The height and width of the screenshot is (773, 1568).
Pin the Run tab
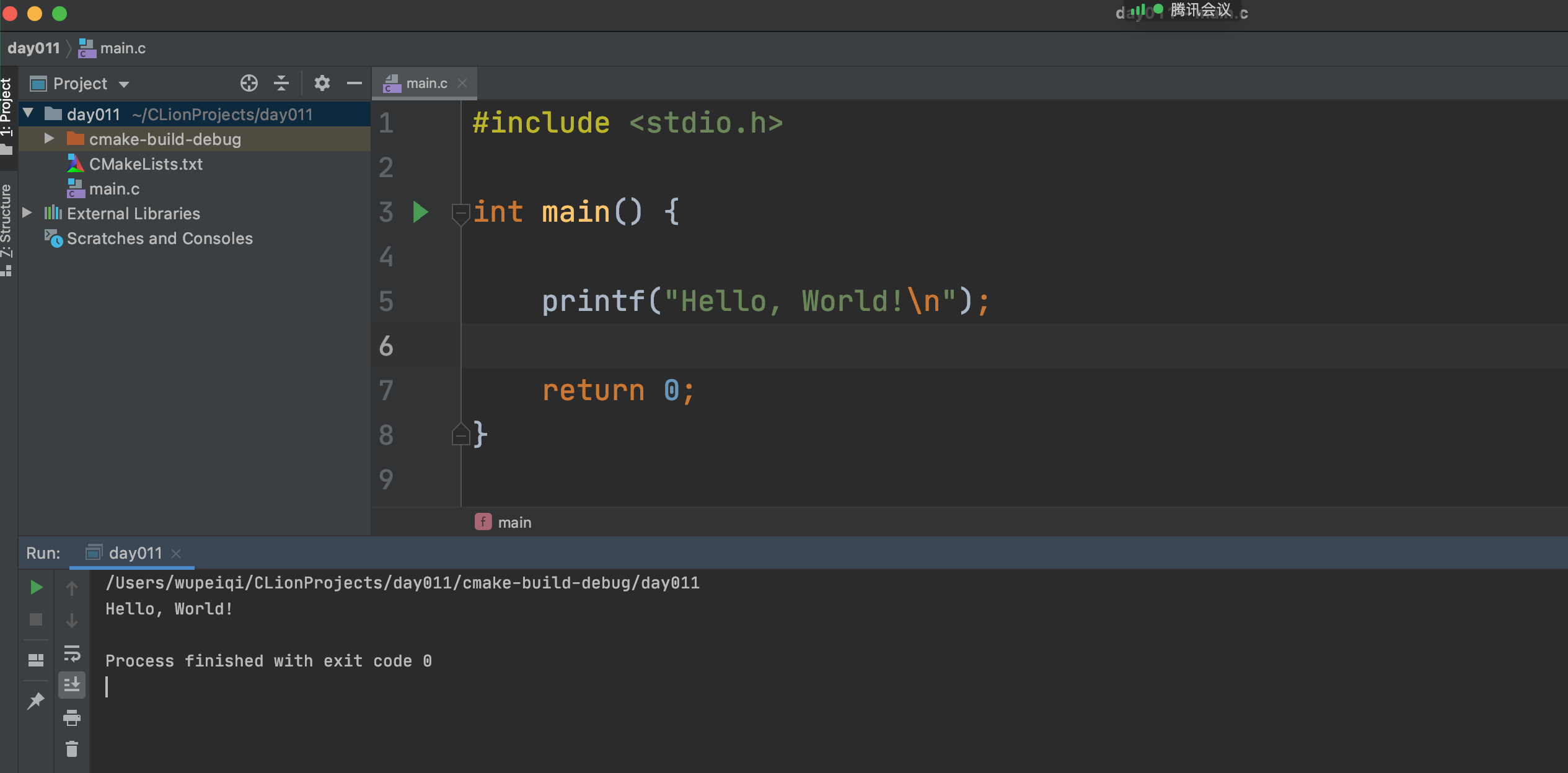click(x=37, y=701)
